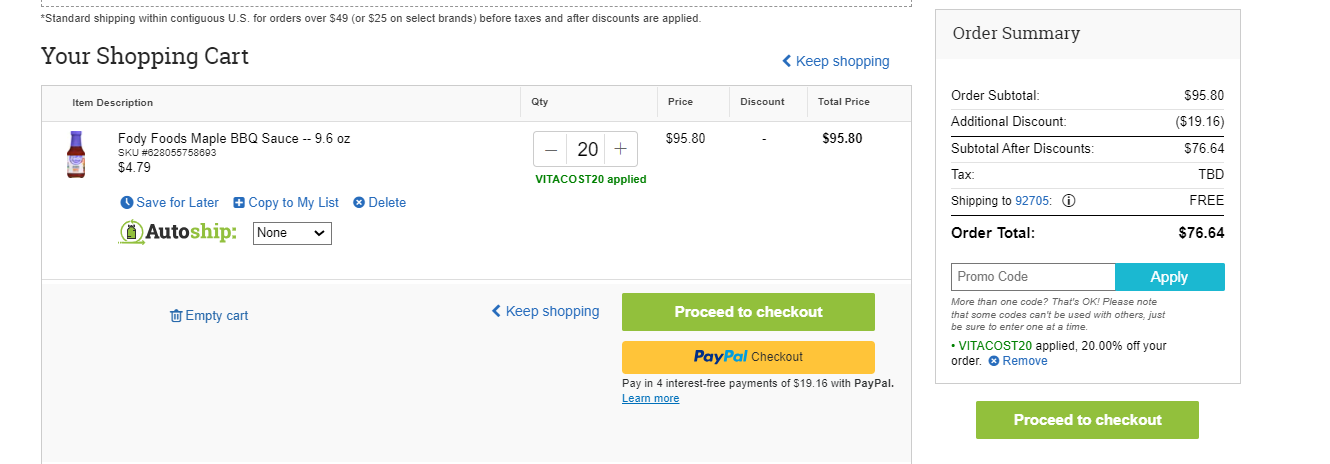Increase quantity with the plus button
The height and width of the screenshot is (464, 1330).
(x=620, y=149)
